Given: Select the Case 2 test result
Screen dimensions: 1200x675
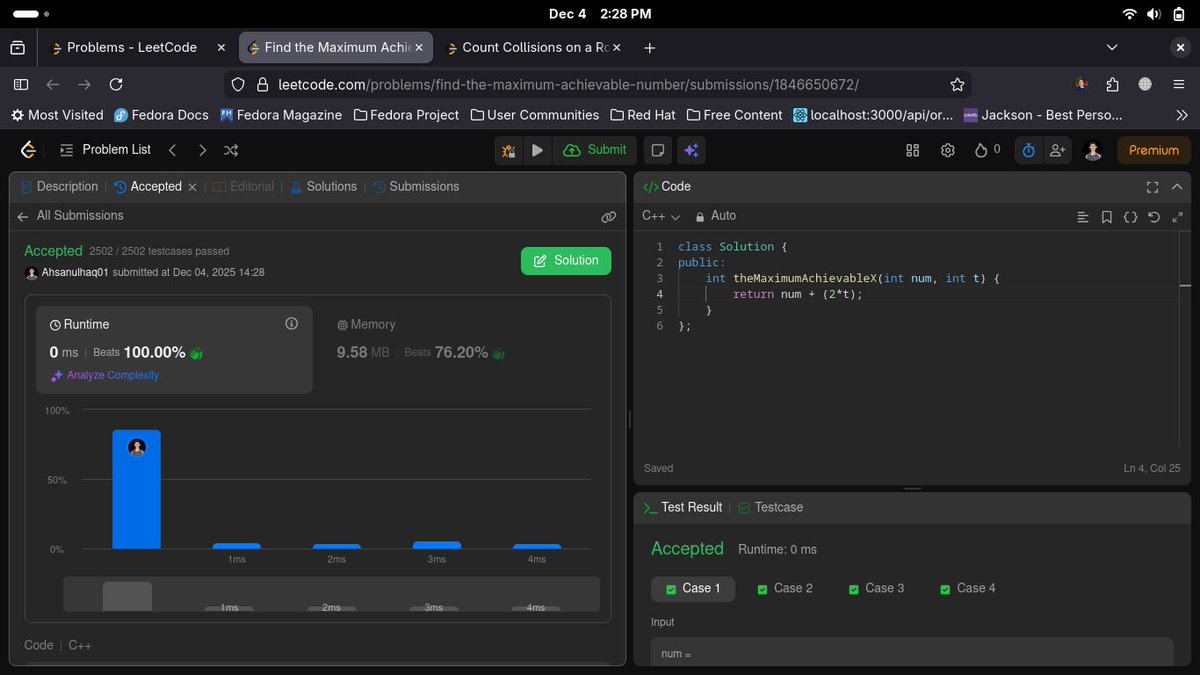Looking at the screenshot, I should click(x=786, y=588).
